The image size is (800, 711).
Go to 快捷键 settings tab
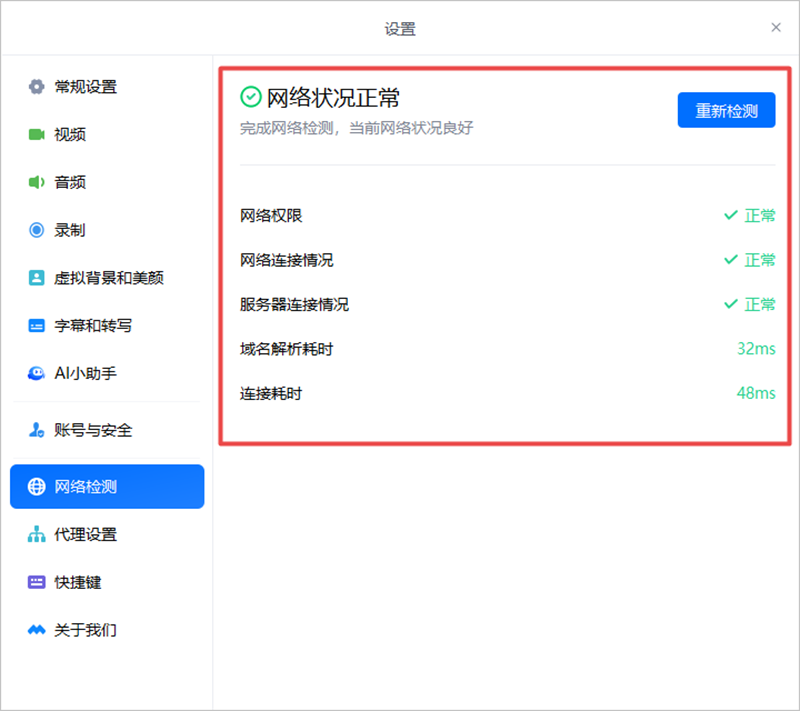[x=78, y=582]
